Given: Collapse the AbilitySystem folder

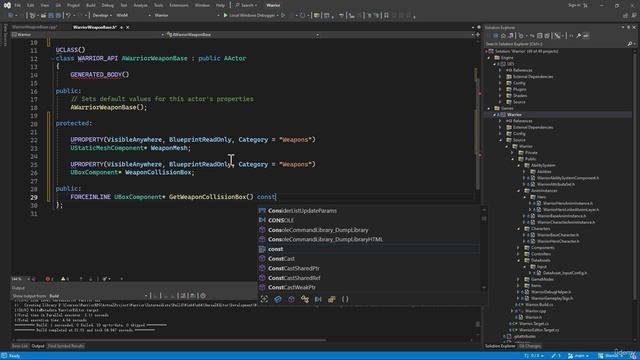Looking at the screenshot, I should (519, 165).
